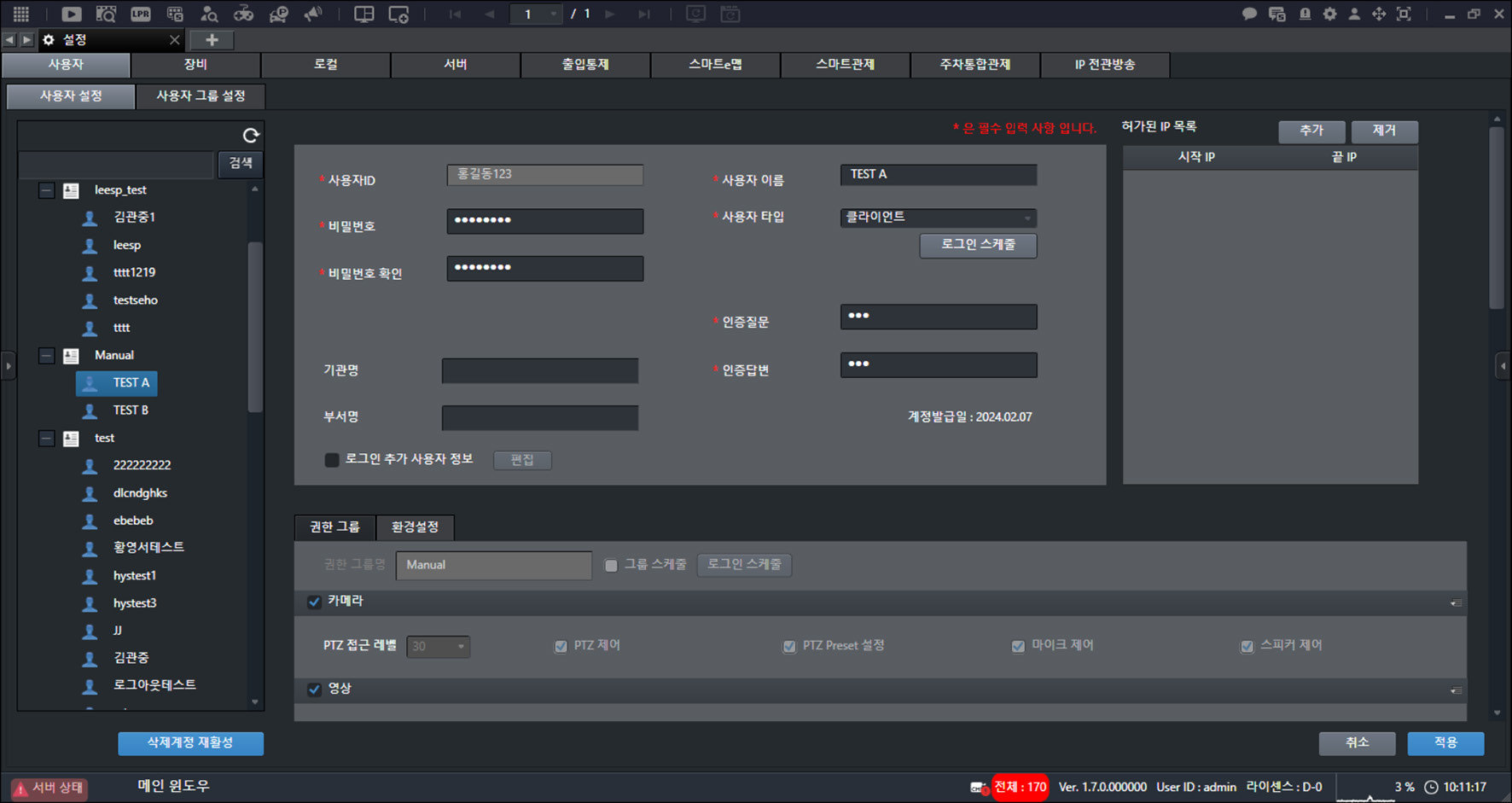Toggle the 스피커 제어 checkbox
This screenshot has height=803, width=1512.
click(1247, 646)
